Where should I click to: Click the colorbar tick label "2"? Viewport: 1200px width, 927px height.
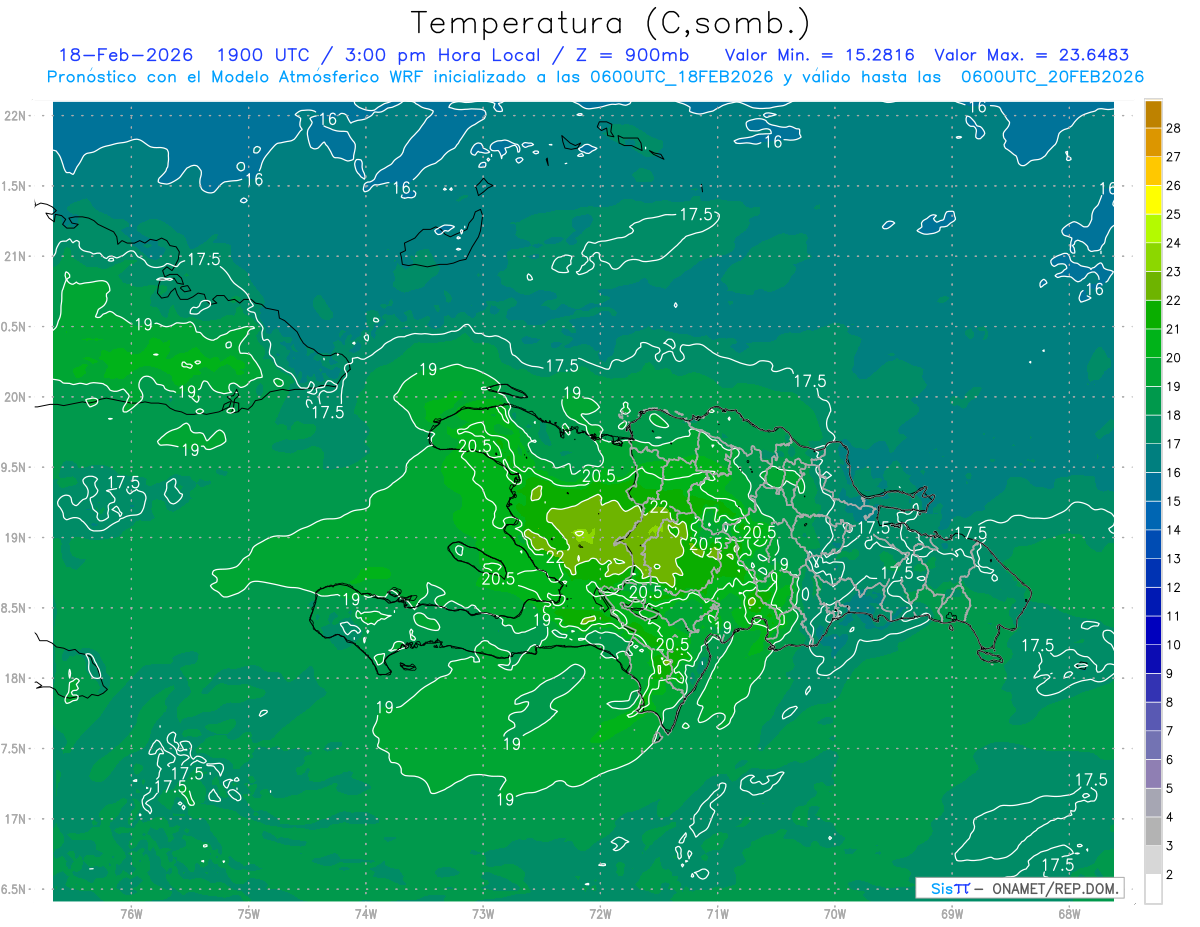click(1170, 875)
